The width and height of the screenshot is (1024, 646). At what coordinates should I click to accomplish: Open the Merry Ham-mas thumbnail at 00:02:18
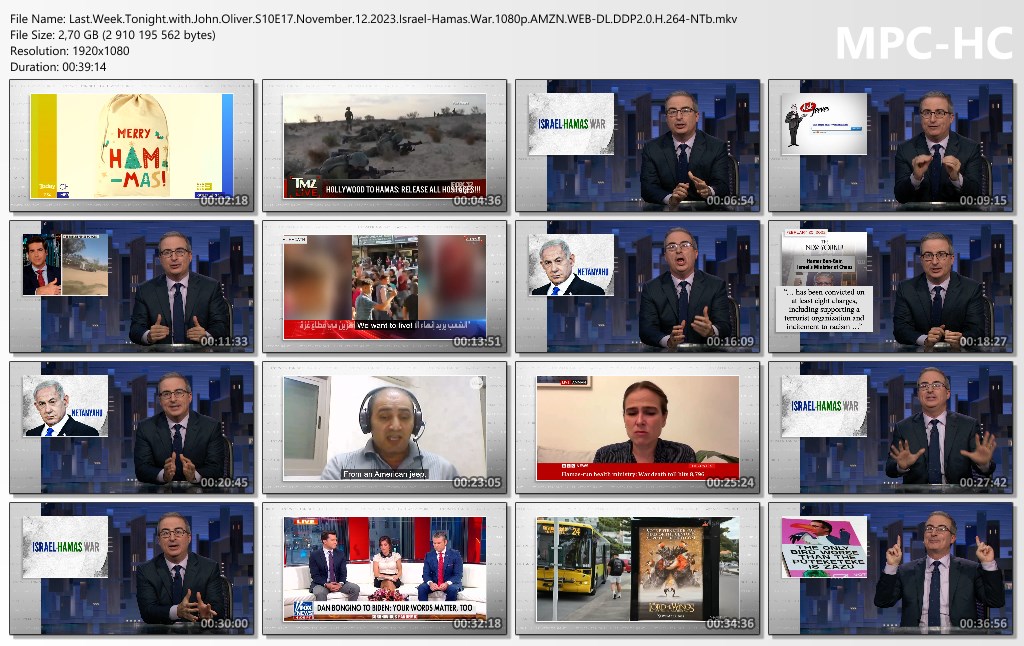coord(131,146)
